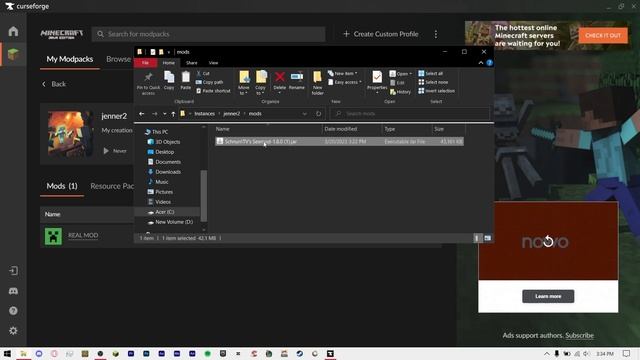The image size is (640, 360).
Task: Click the Search mods field in Explorer
Action: coord(410,113)
